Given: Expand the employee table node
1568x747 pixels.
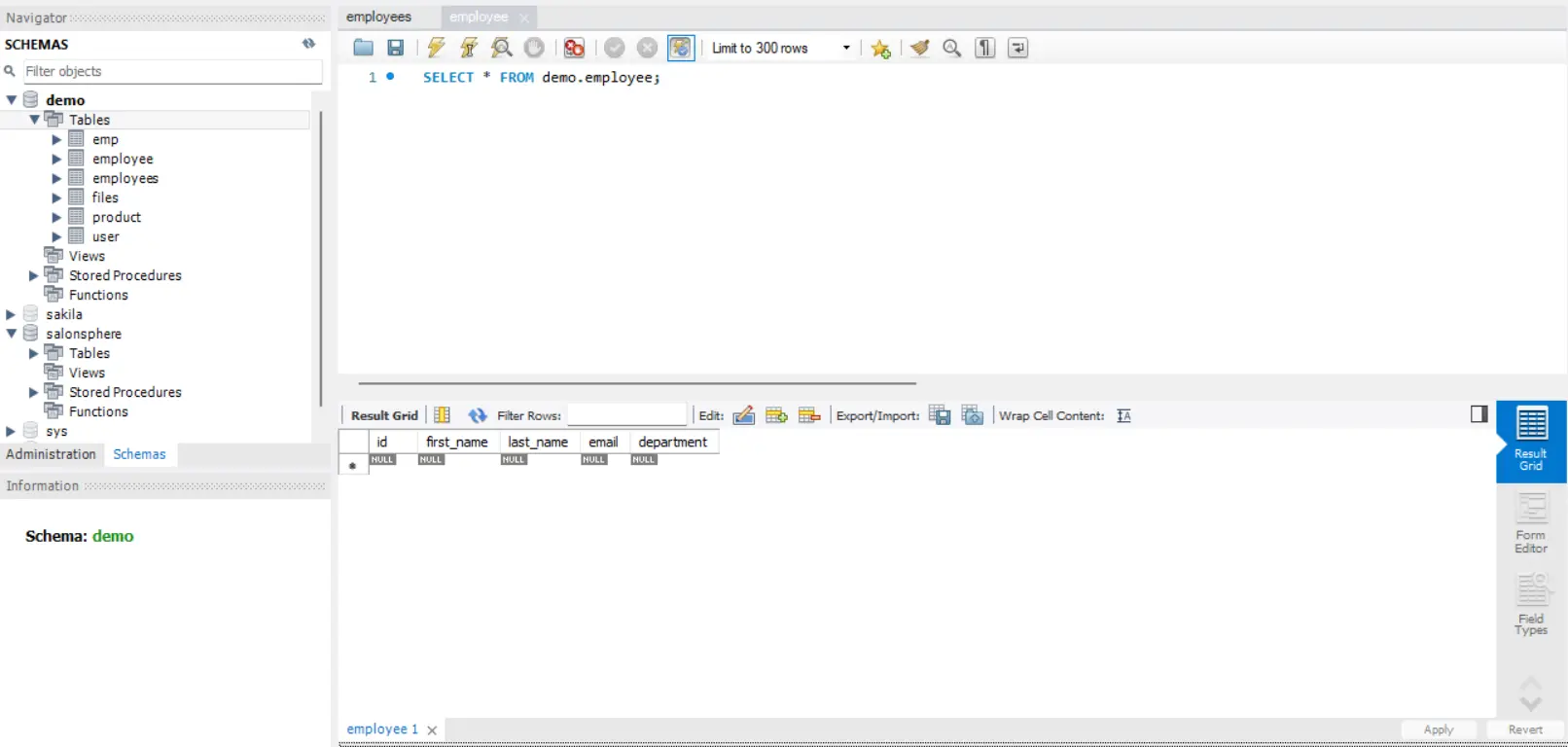Looking at the screenshot, I should pyautogui.click(x=56, y=159).
